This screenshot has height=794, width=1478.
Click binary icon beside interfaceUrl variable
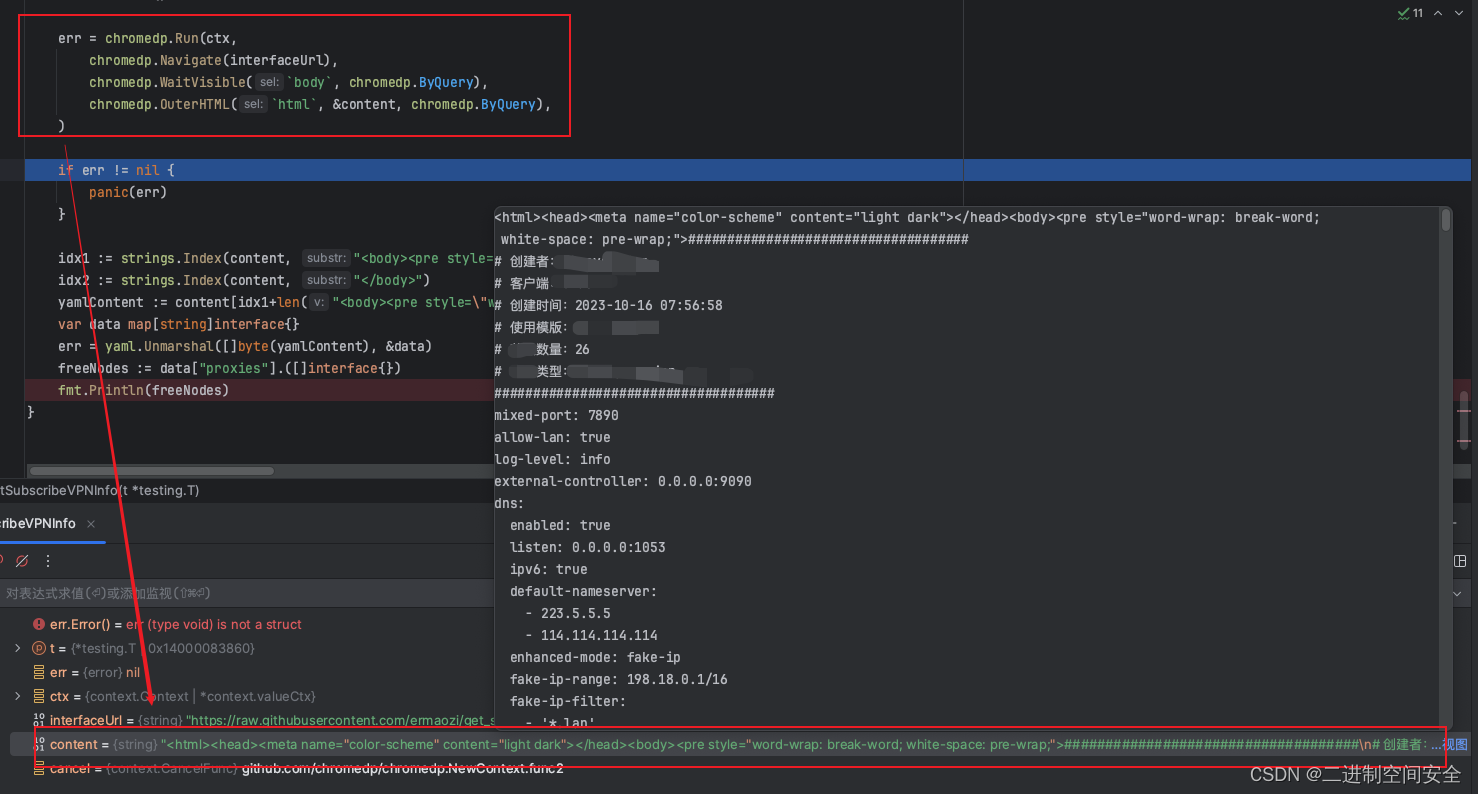(x=39, y=720)
